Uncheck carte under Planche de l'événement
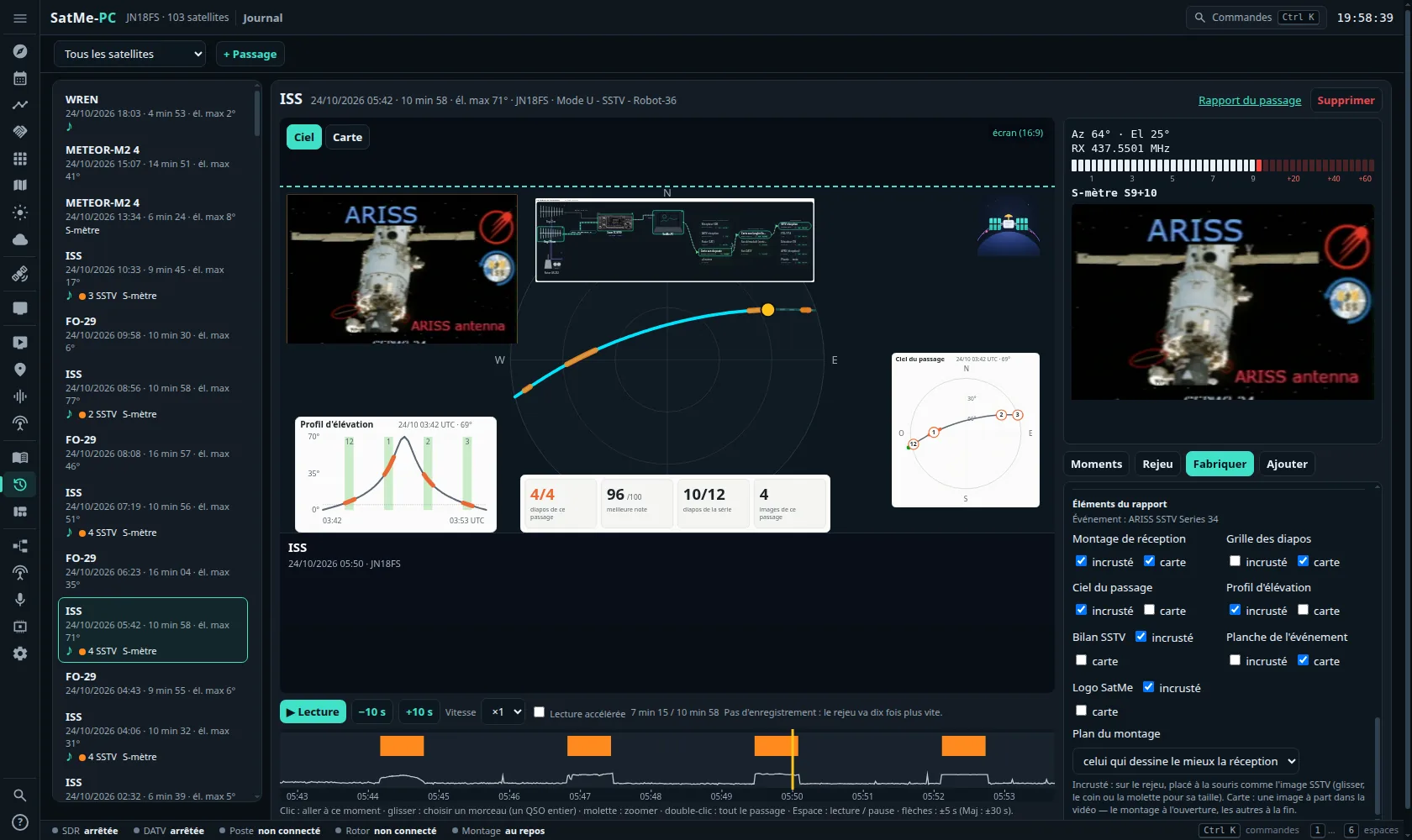1412x840 pixels. click(1303, 660)
